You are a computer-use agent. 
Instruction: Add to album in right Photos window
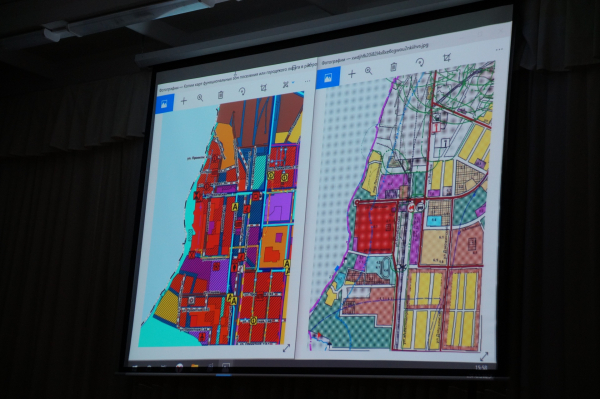click(x=352, y=74)
